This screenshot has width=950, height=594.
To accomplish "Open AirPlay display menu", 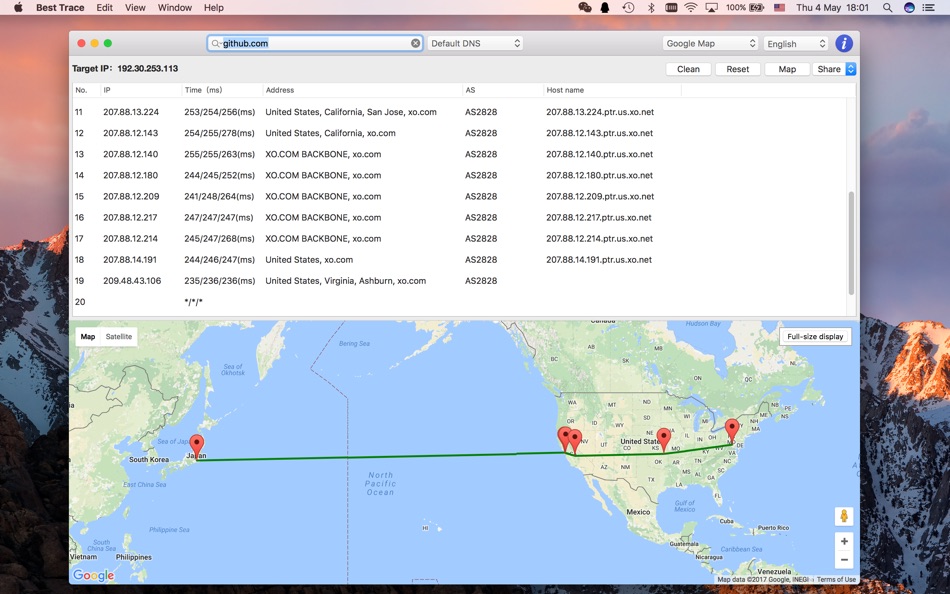I will pyautogui.click(x=712, y=7).
